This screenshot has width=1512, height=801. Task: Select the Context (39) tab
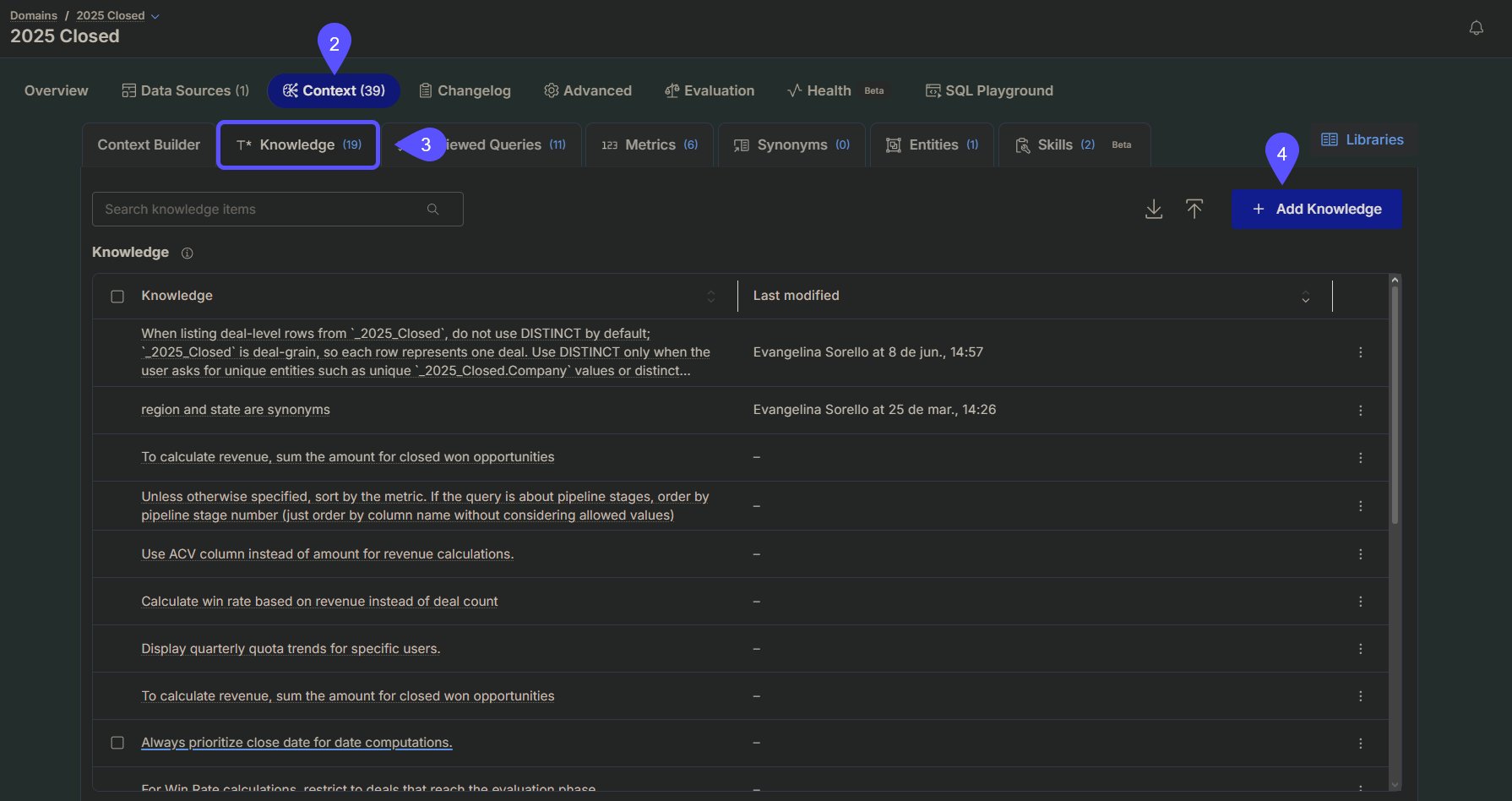coord(334,90)
